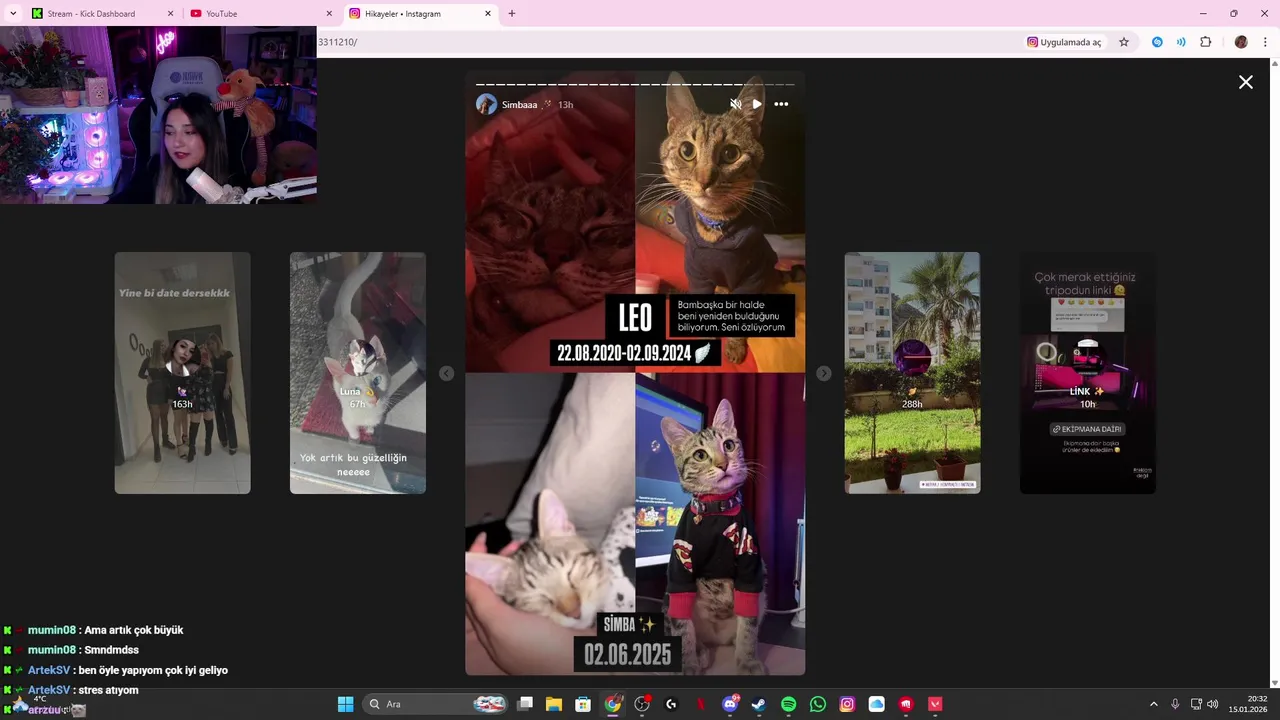Open the 163h story thumbnail
This screenshot has height=720, width=1280.
pyautogui.click(x=182, y=373)
